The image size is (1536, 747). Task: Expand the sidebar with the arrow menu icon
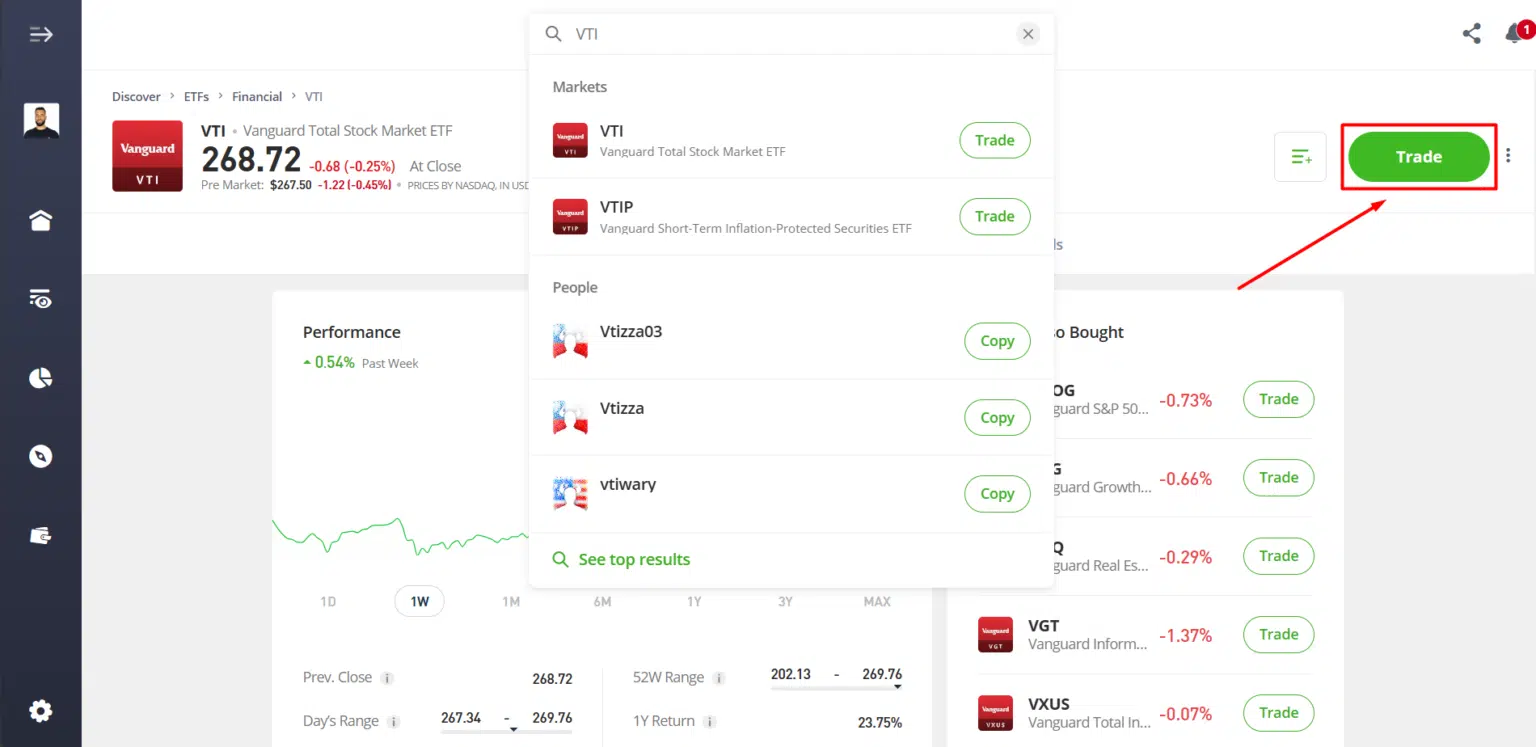coord(40,35)
